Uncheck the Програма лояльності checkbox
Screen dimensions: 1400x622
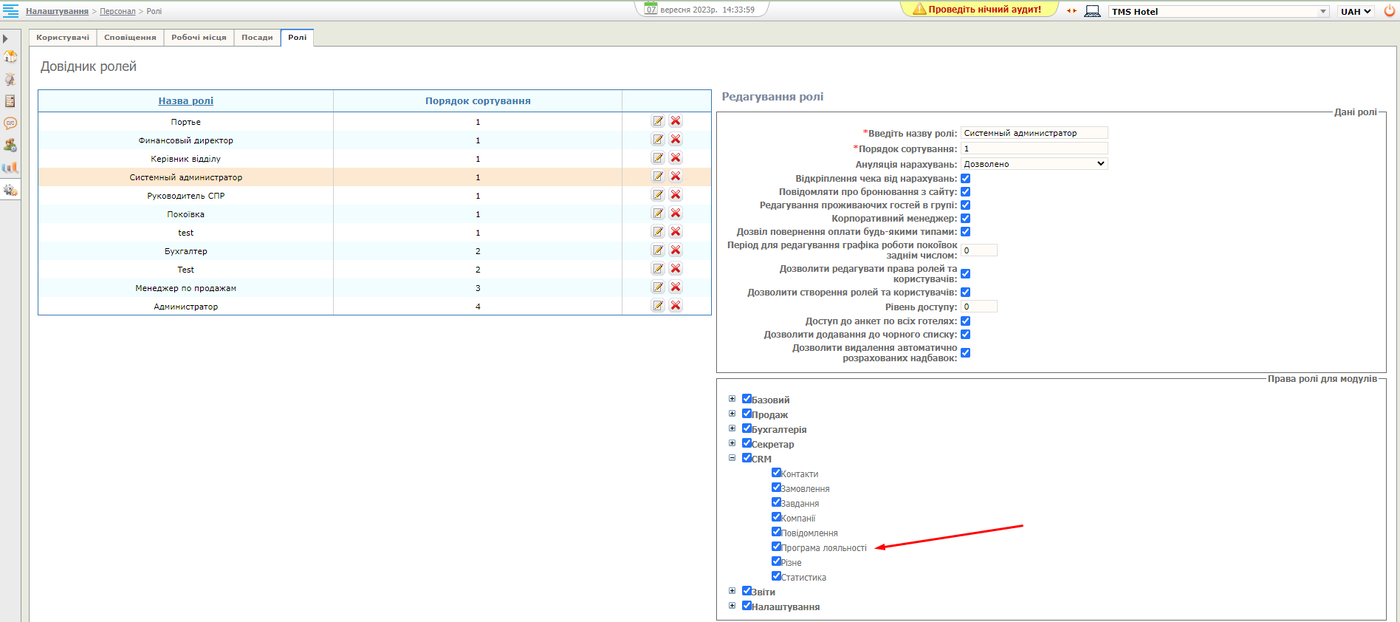tap(777, 547)
